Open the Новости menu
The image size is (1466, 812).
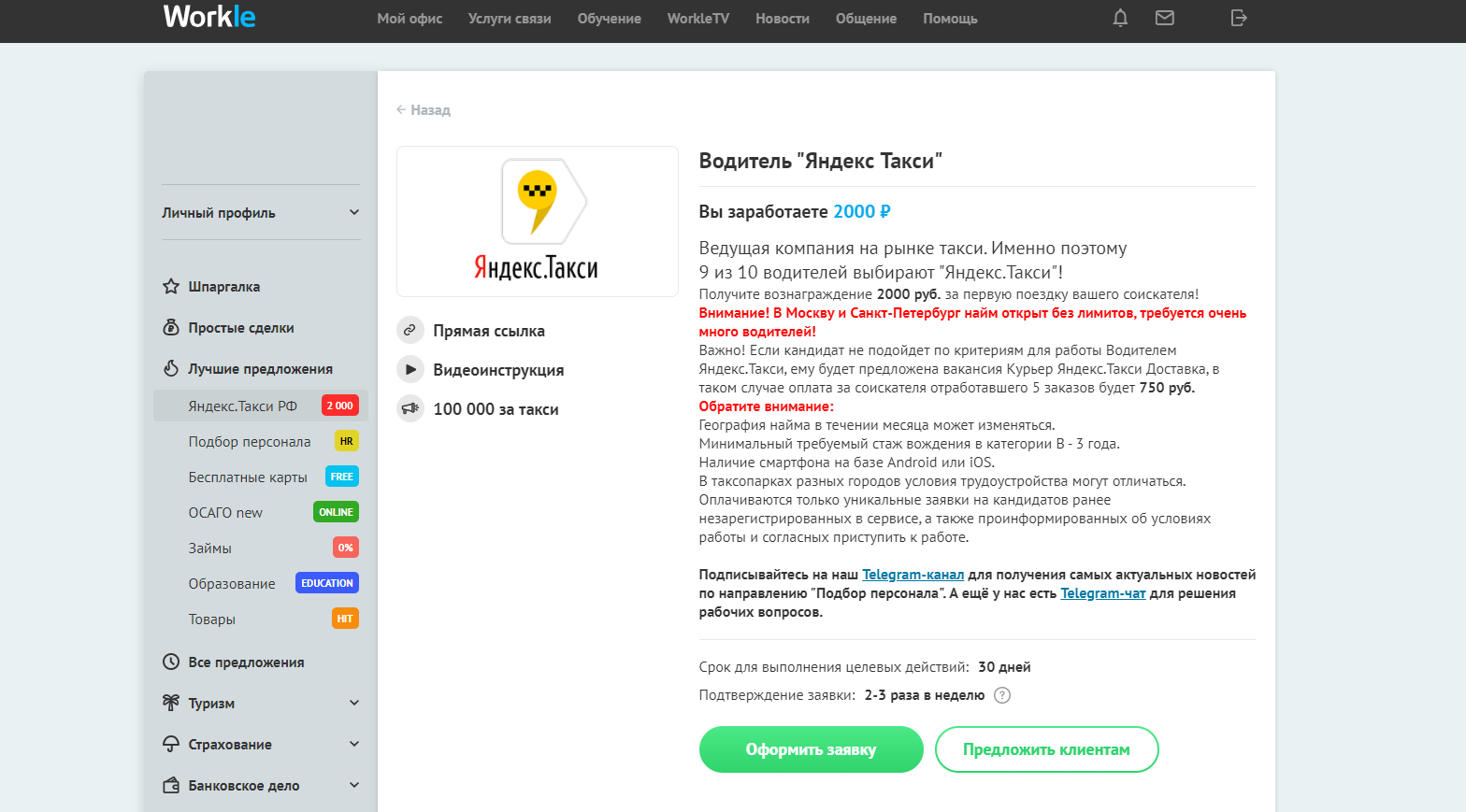coord(783,19)
